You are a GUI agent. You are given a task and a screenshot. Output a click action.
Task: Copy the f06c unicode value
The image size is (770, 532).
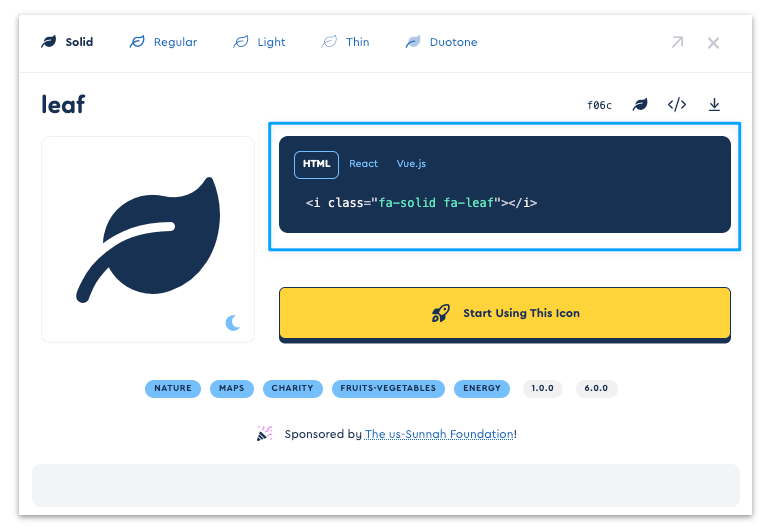599,105
